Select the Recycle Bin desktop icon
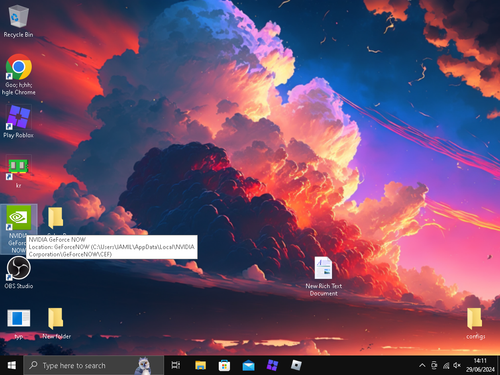This screenshot has height=375, width=500. pos(18,21)
